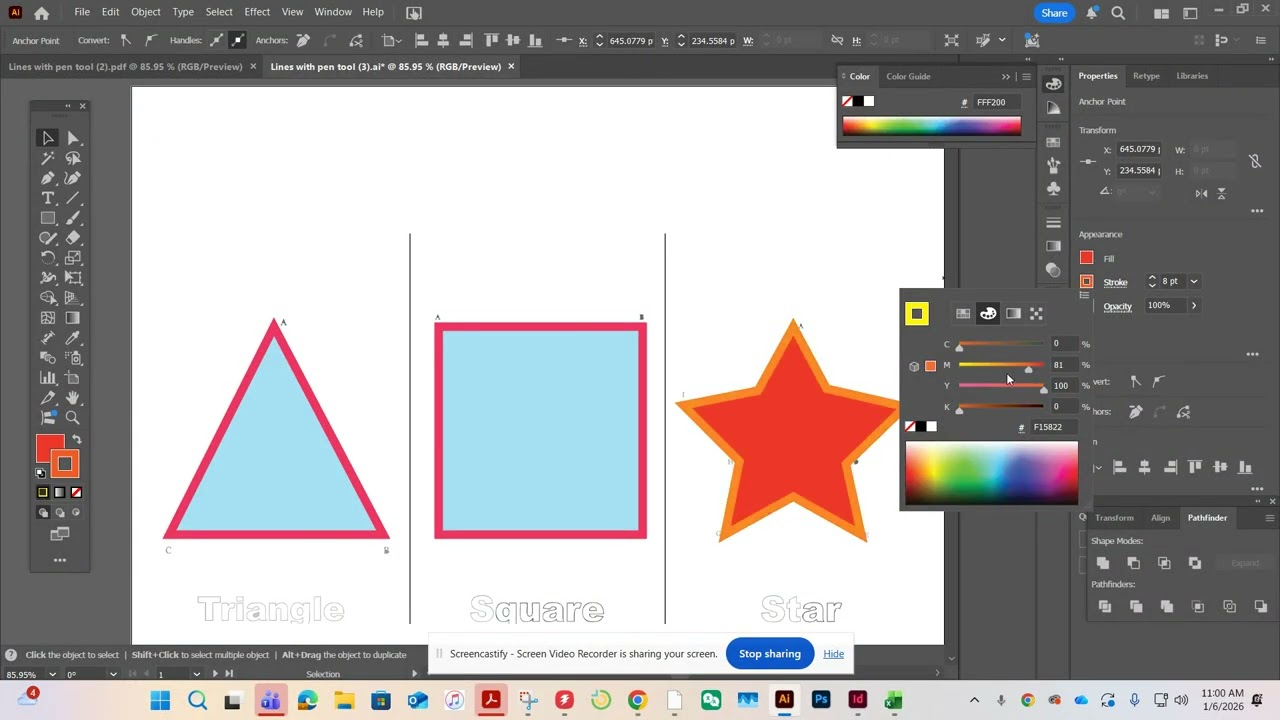This screenshot has width=1280, height=720.
Task: Click the color spectrum bar in Color panel
Action: [931, 126]
